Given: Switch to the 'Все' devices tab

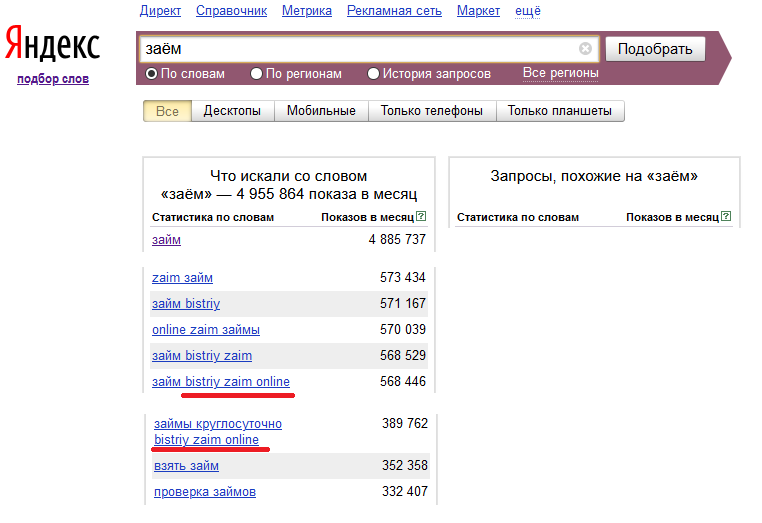Looking at the screenshot, I should (167, 111).
